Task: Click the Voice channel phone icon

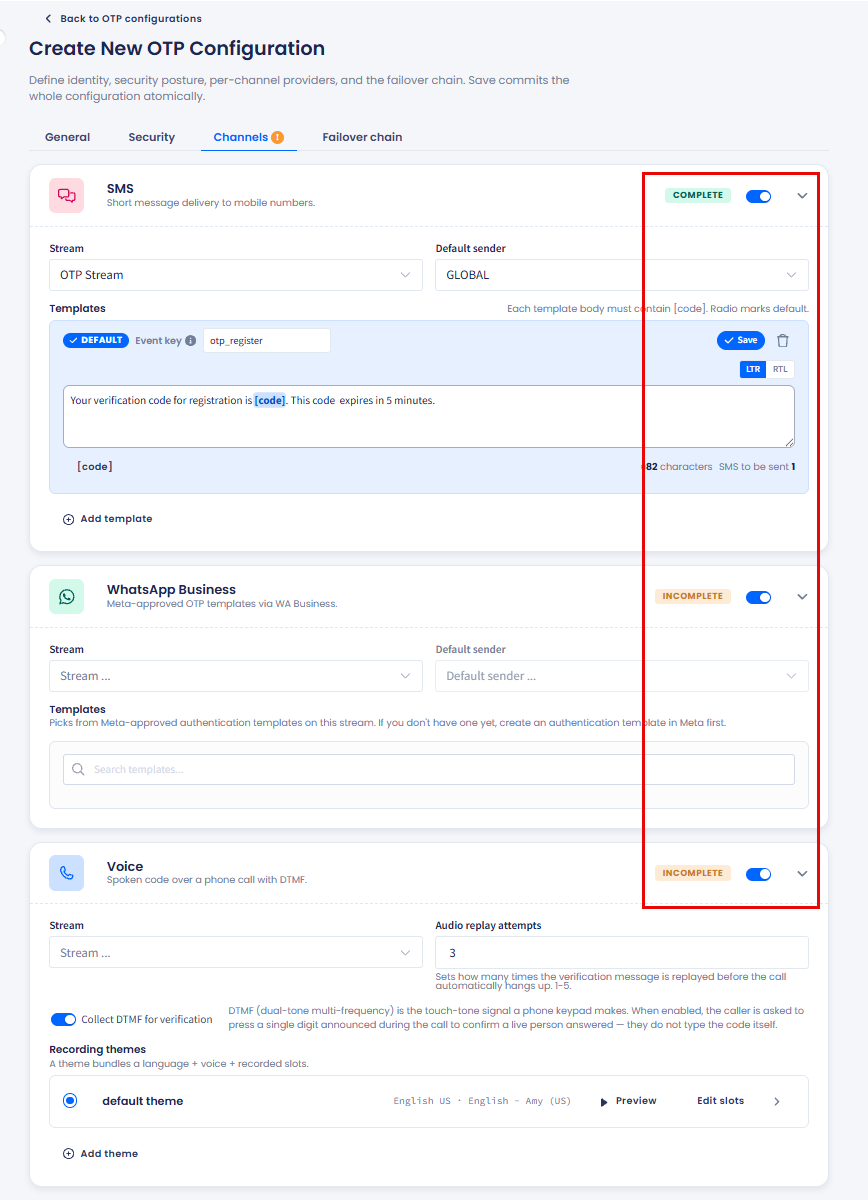Action: click(x=67, y=873)
